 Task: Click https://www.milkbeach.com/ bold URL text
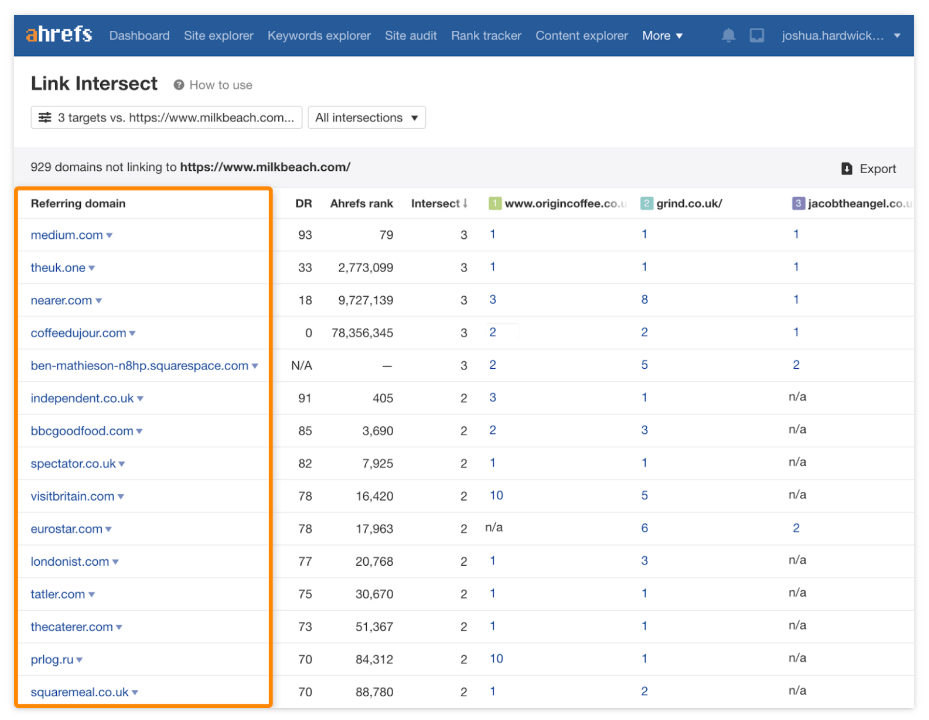(x=265, y=167)
